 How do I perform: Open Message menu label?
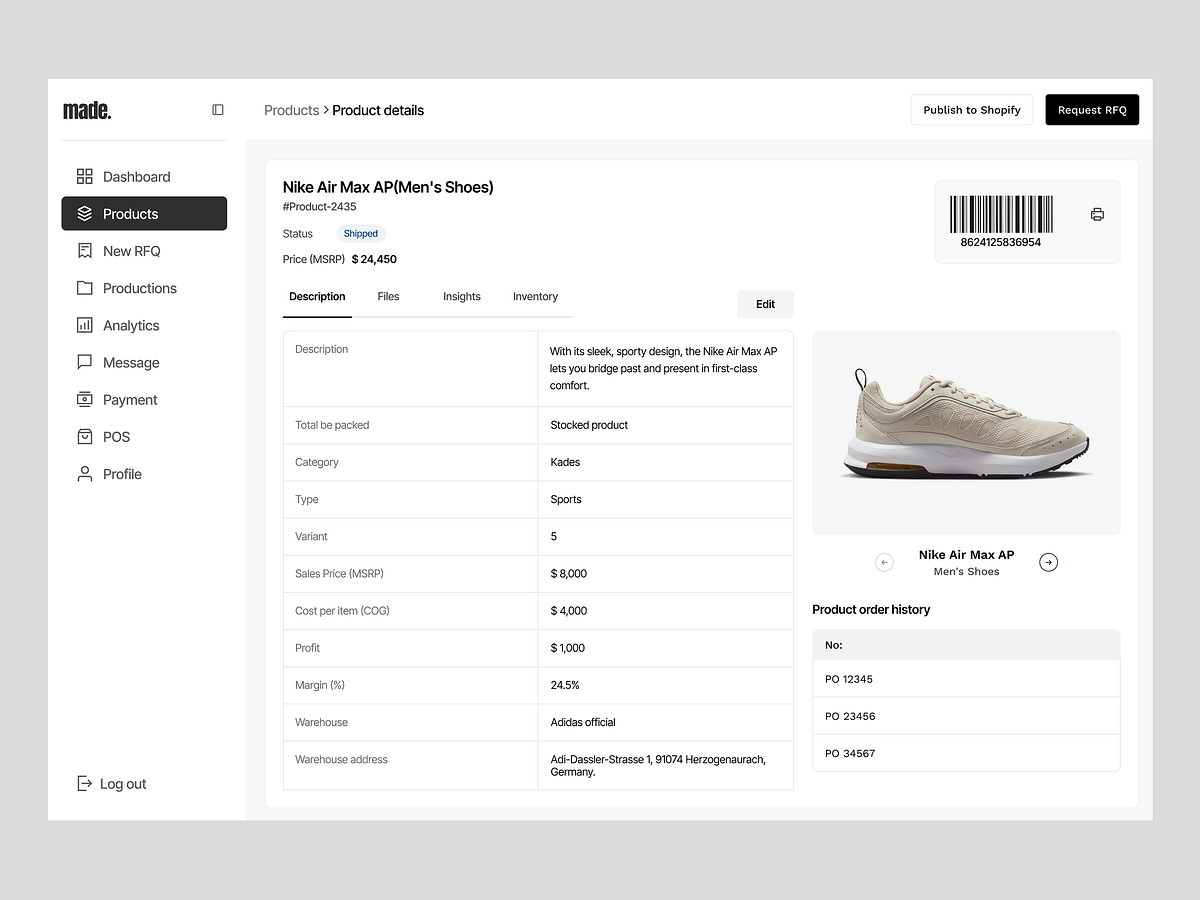(131, 363)
